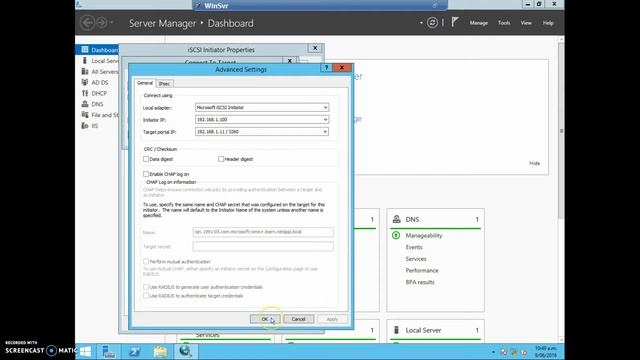Open the iSCSI Initiator taskbar icon
This screenshot has width=640, height=360.
tap(185, 351)
